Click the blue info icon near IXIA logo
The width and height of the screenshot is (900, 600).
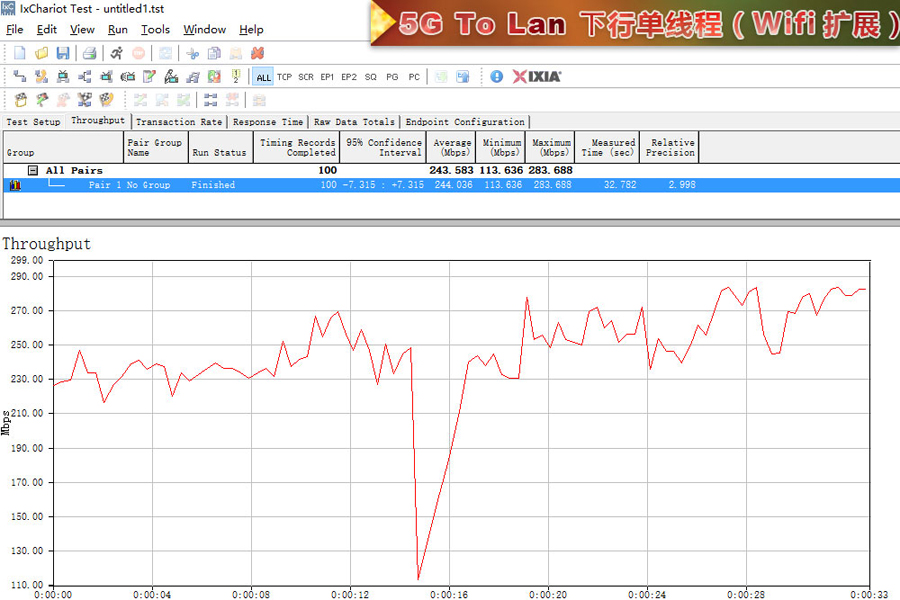point(496,76)
